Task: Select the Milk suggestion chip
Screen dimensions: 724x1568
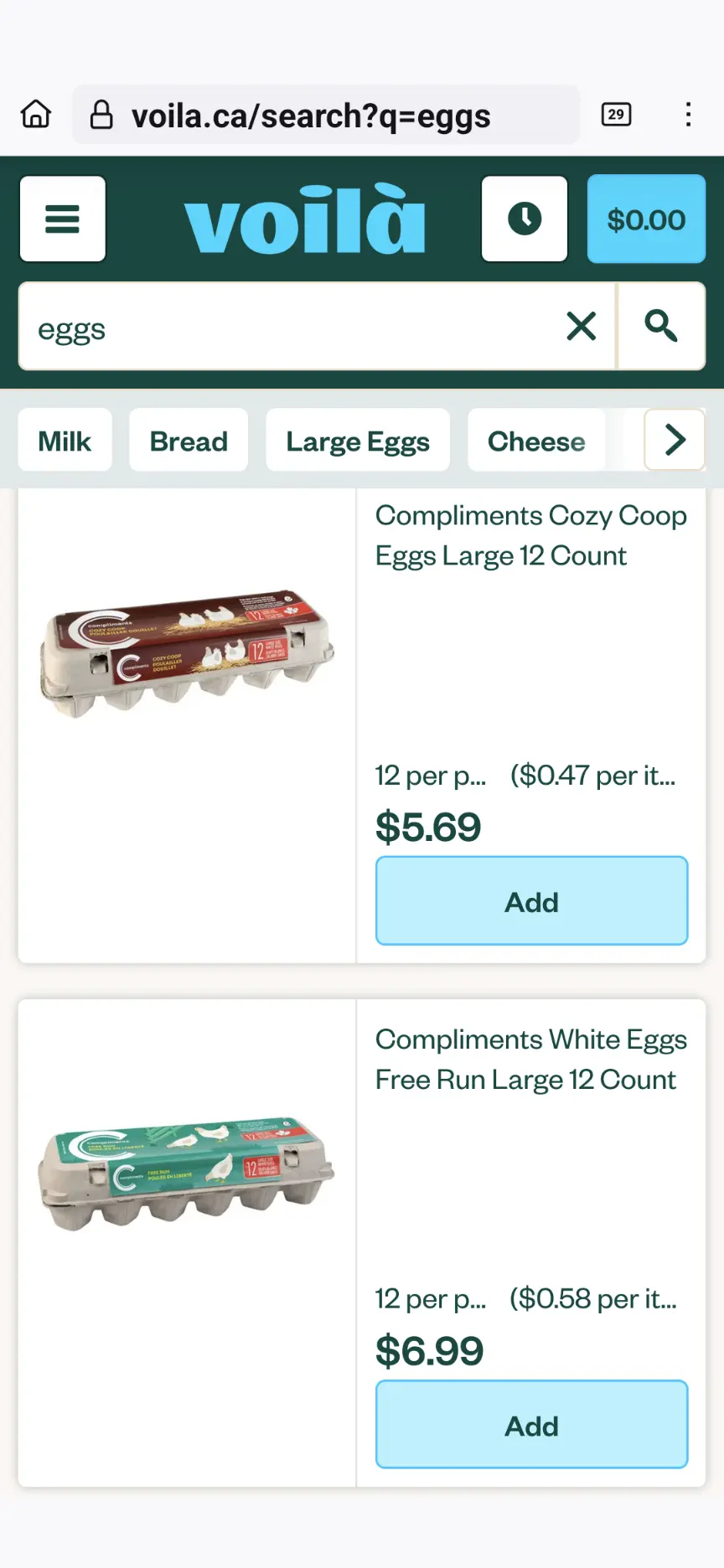Action: pyautogui.click(x=65, y=441)
